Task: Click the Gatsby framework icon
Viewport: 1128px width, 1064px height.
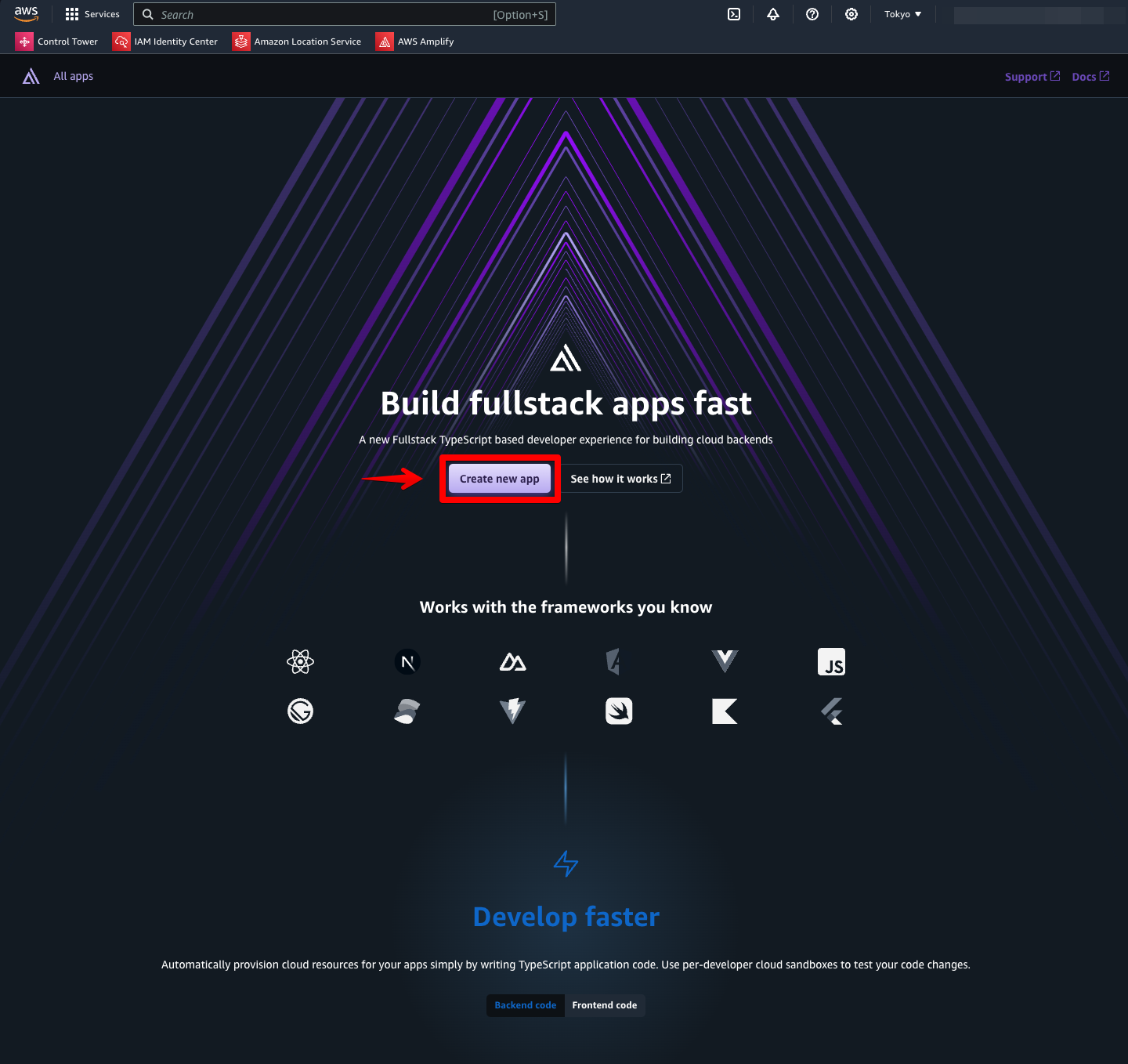Action: (x=300, y=711)
